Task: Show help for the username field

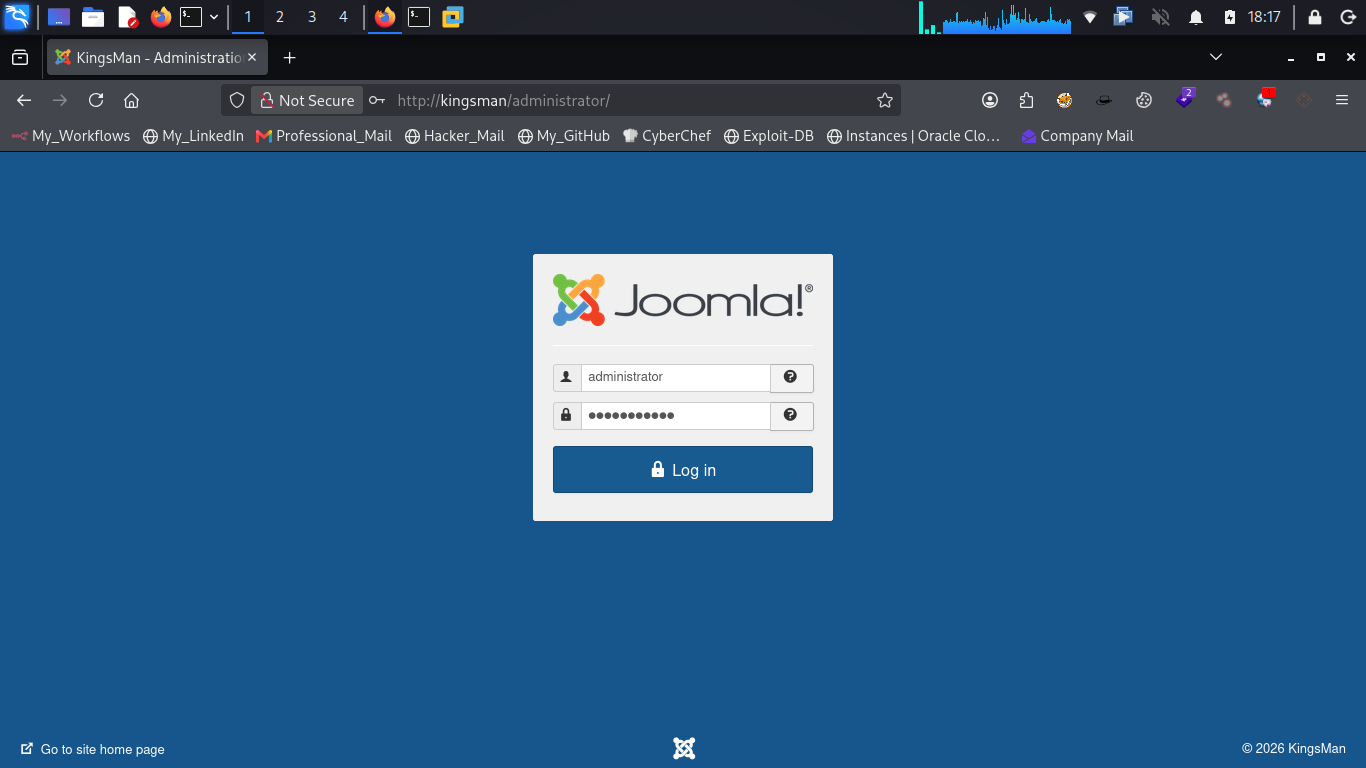Action: point(791,377)
